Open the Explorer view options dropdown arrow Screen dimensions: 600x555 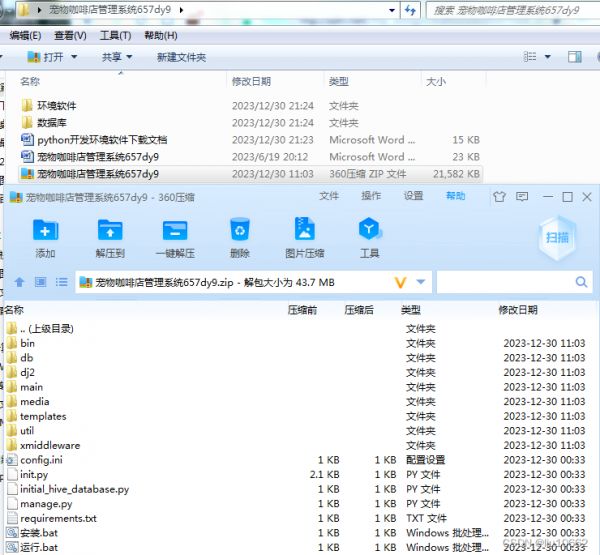pos(548,57)
